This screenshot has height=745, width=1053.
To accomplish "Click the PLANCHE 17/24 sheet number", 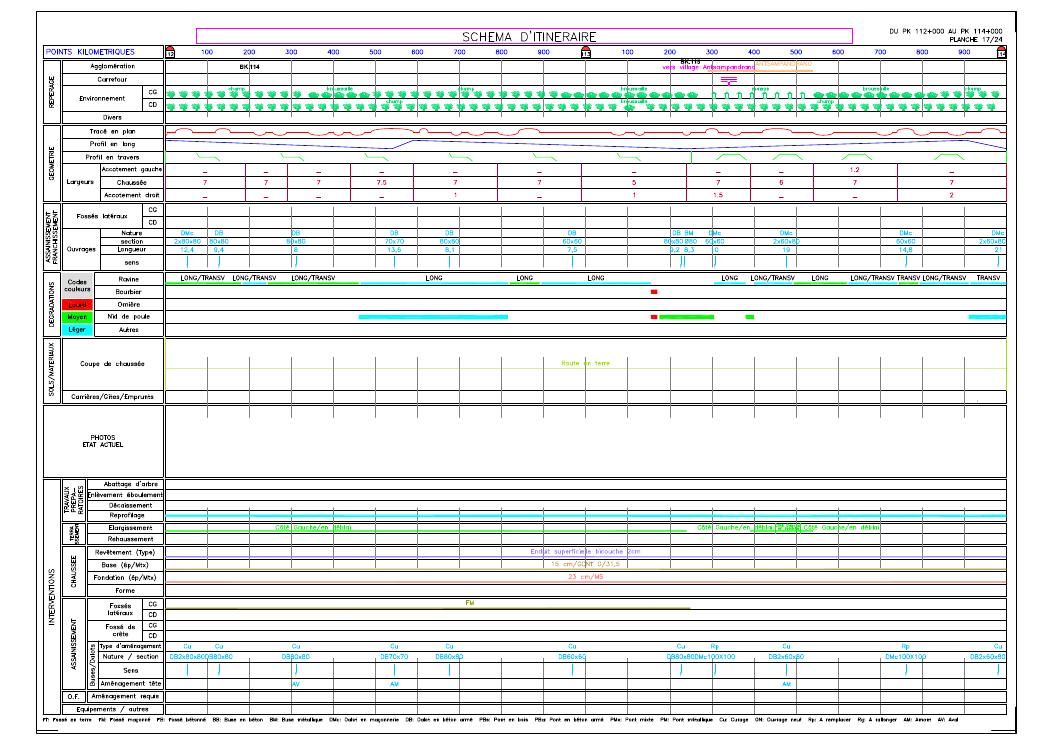I will (x=975, y=40).
